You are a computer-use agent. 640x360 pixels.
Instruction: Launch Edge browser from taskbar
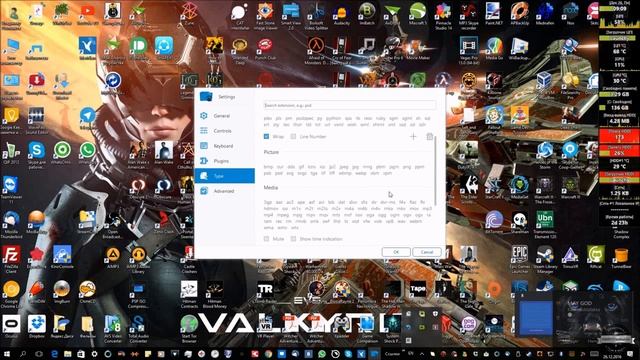coord(54,354)
